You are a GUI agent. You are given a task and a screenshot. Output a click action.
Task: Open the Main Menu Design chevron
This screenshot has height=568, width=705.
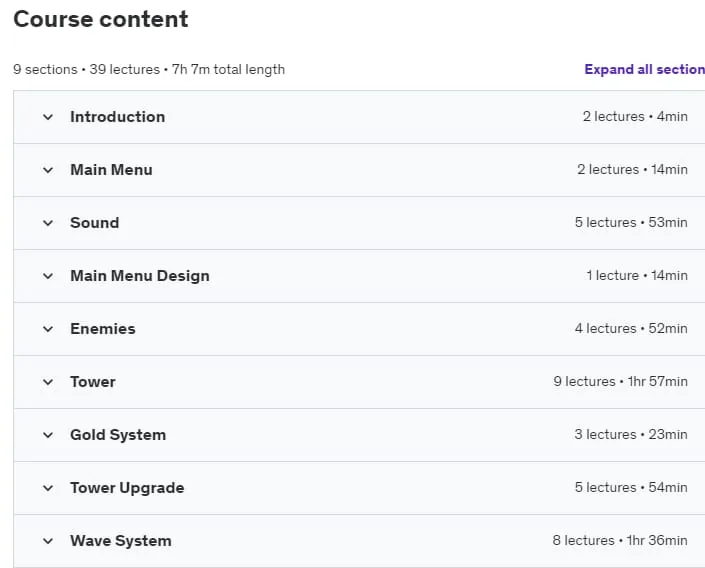click(x=48, y=276)
